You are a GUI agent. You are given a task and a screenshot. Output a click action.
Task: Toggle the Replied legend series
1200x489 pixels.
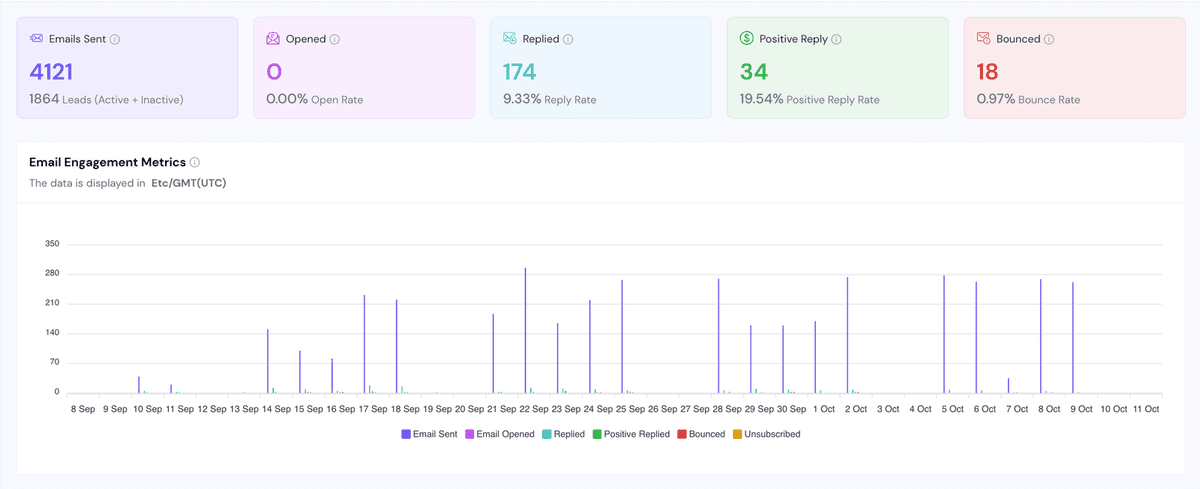pyautogui.click(x=564, y=434)
